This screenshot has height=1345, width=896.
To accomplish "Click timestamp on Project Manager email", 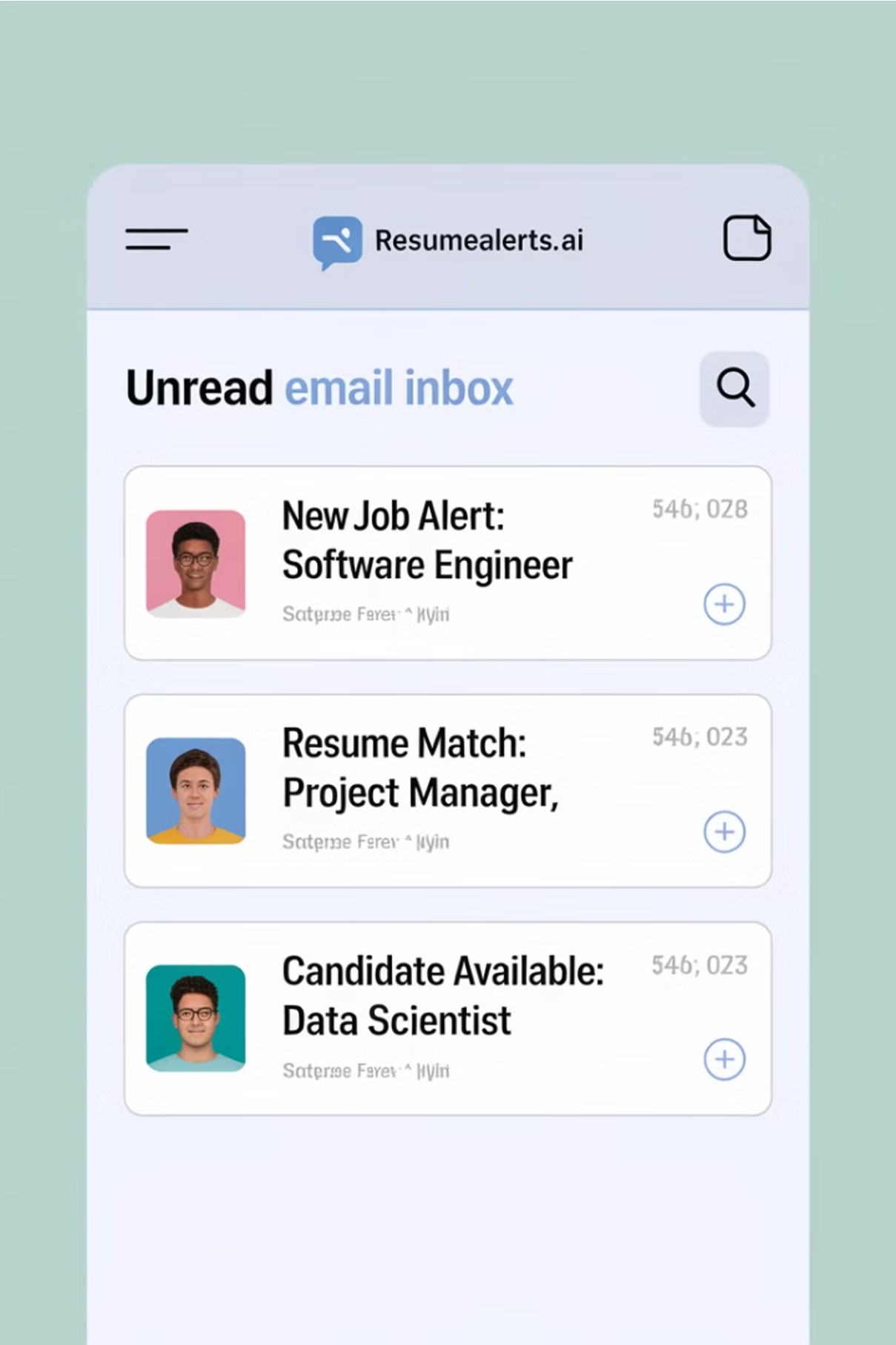I will point(700,737).
